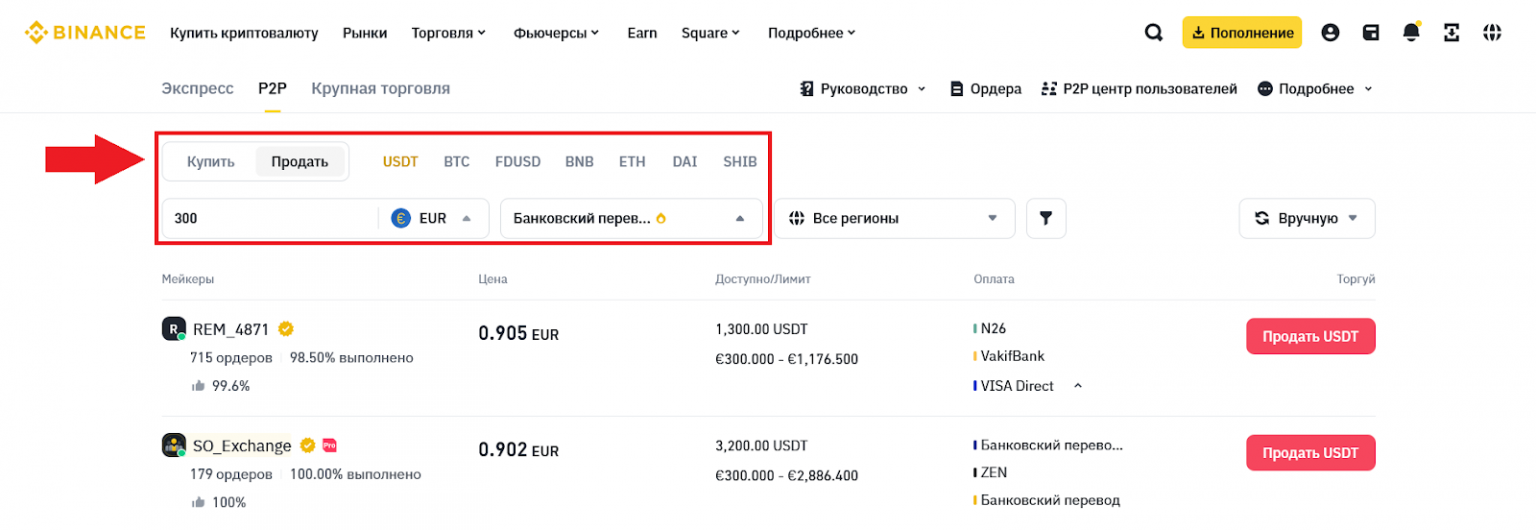
Task: Click the yellow Пополнение button
Action: [x=1241, y=33]
